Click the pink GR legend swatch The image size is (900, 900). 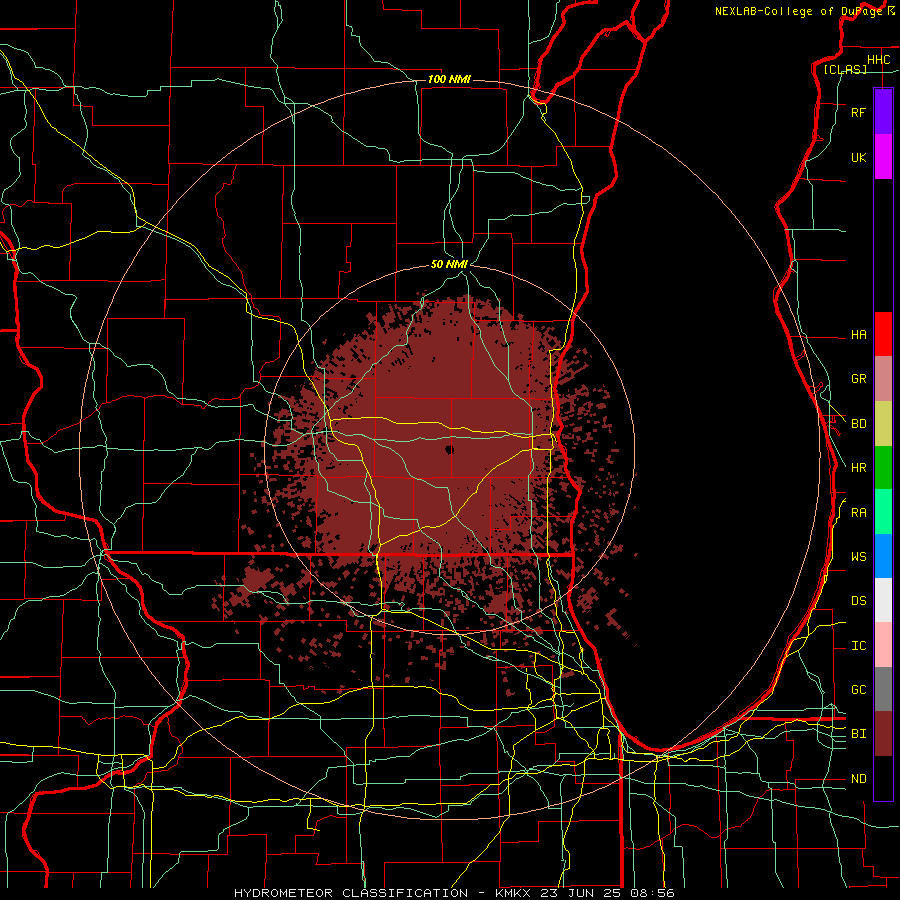click(x=883, y=379)
